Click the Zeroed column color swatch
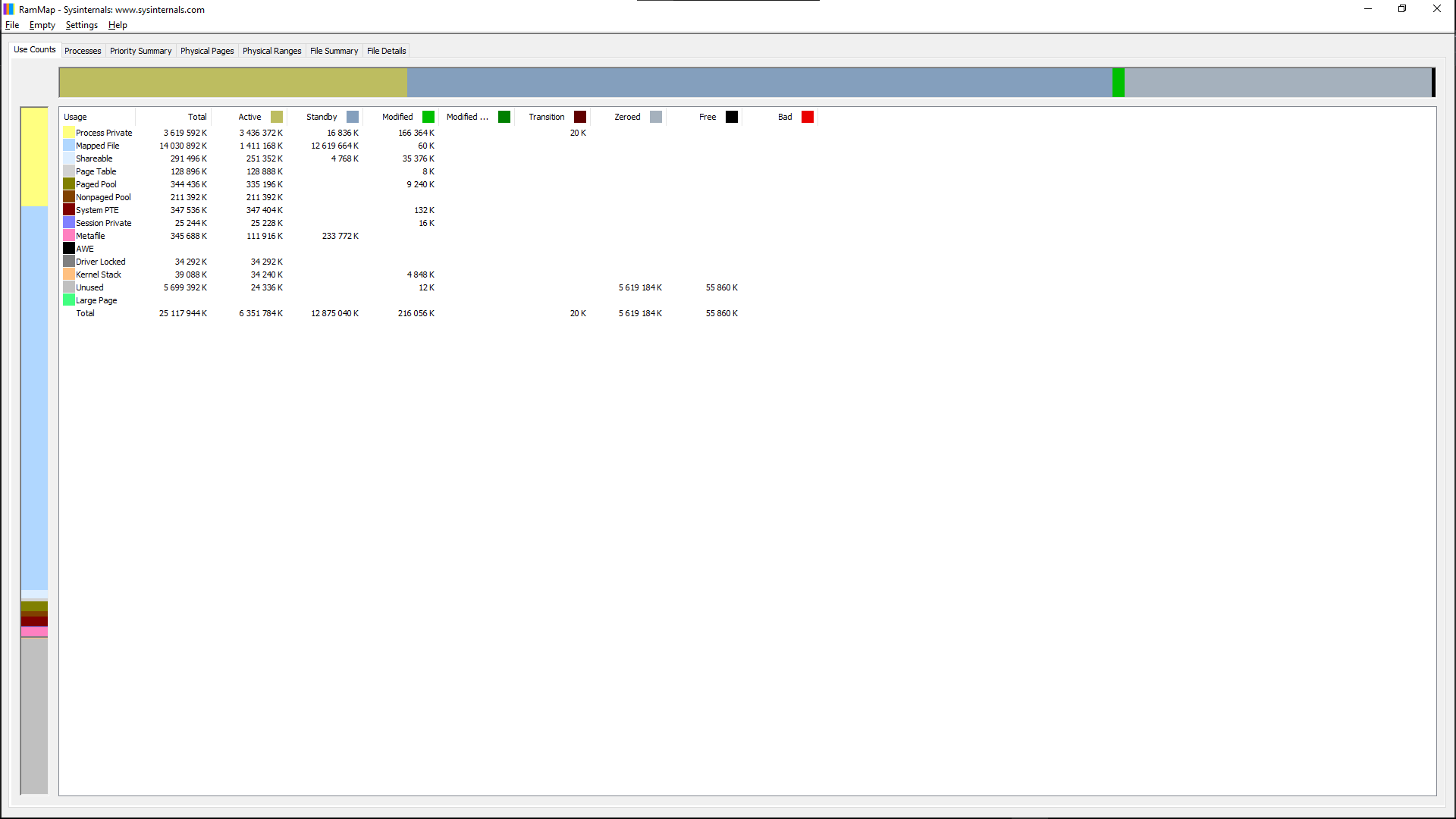 (x=656, y=117)
